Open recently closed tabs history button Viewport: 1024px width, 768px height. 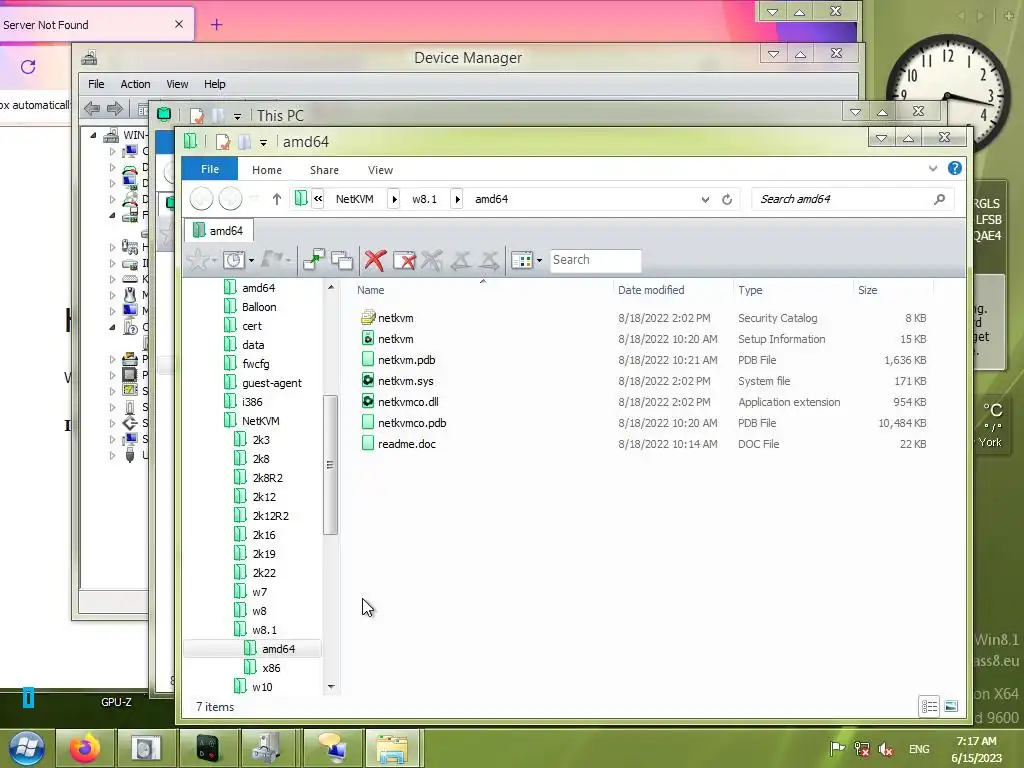click(x=233, y=260)
